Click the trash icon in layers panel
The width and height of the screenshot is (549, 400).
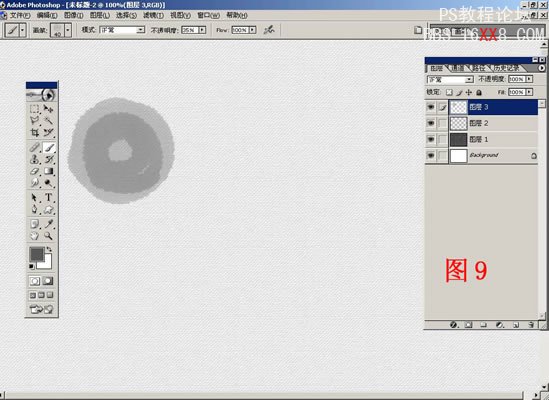(x=531, y=325)
